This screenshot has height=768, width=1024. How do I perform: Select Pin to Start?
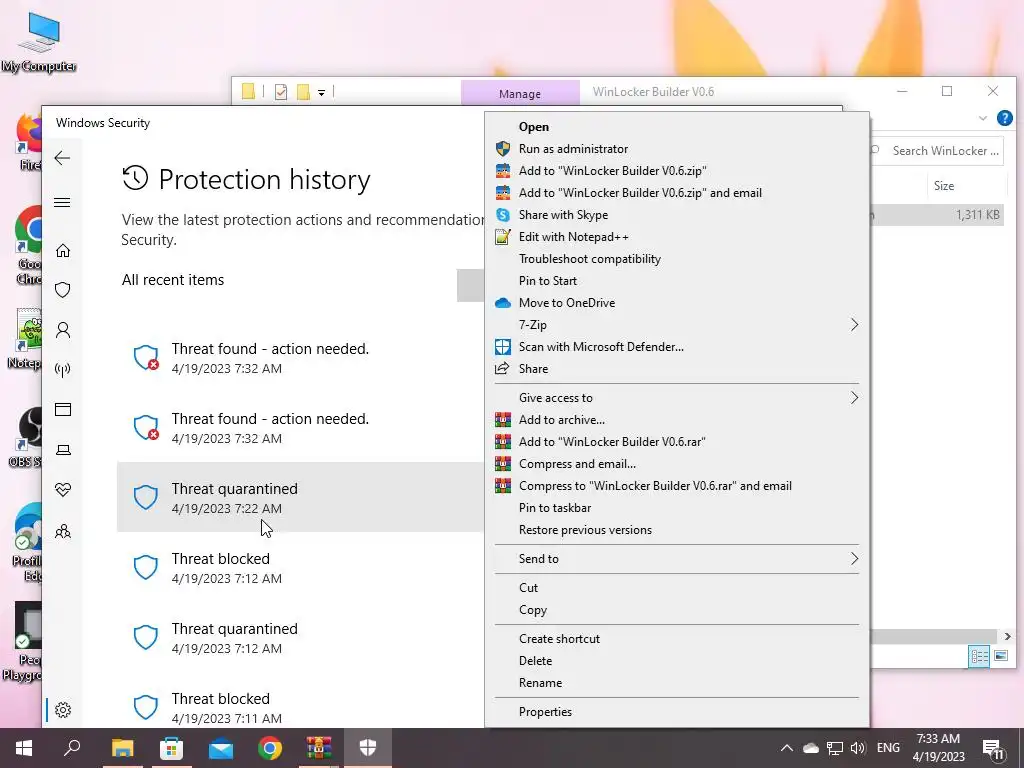tap(677, 281)
